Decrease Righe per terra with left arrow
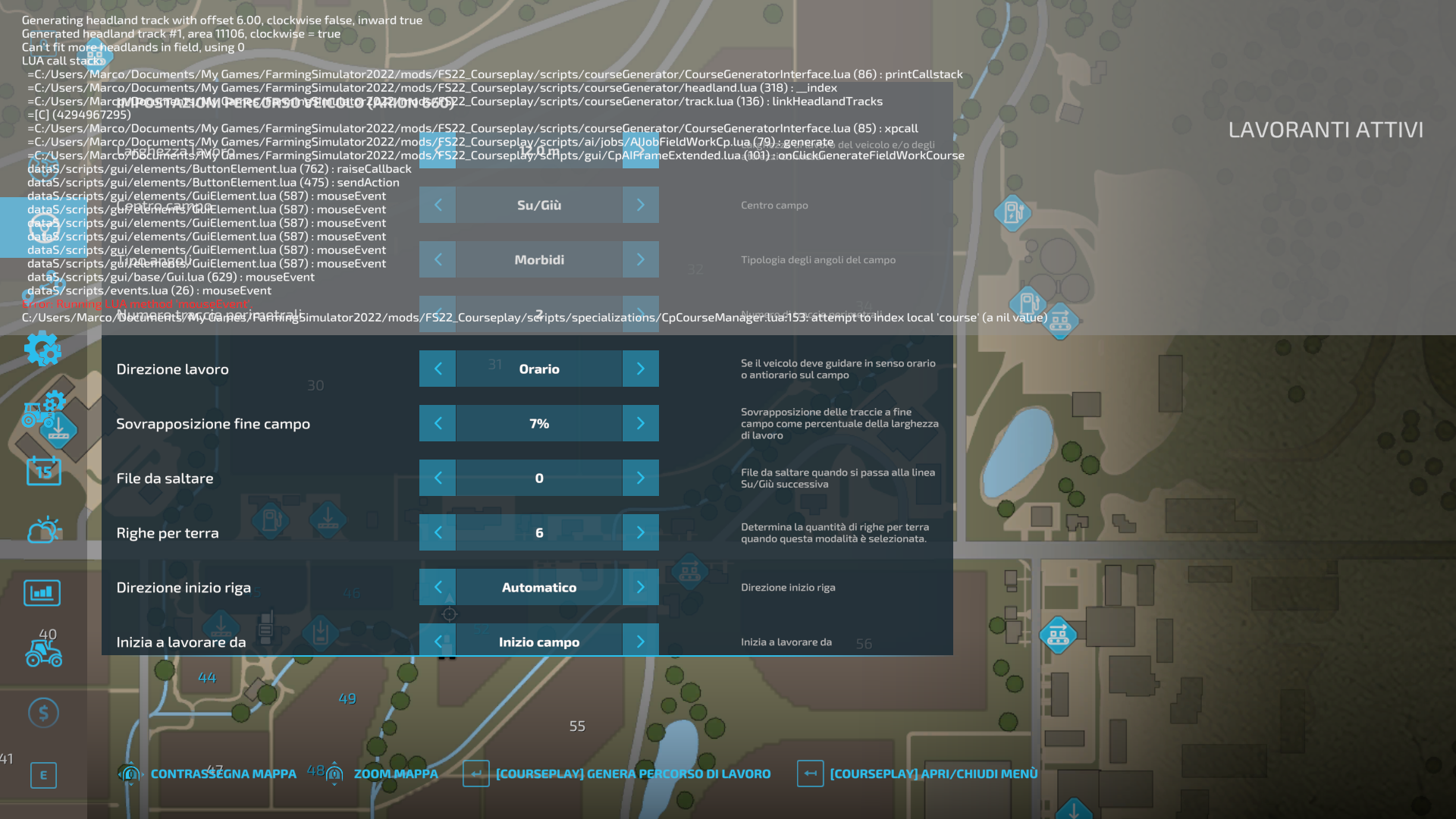The width and height of the screenshot is (1456, 819). pos(437,532)
